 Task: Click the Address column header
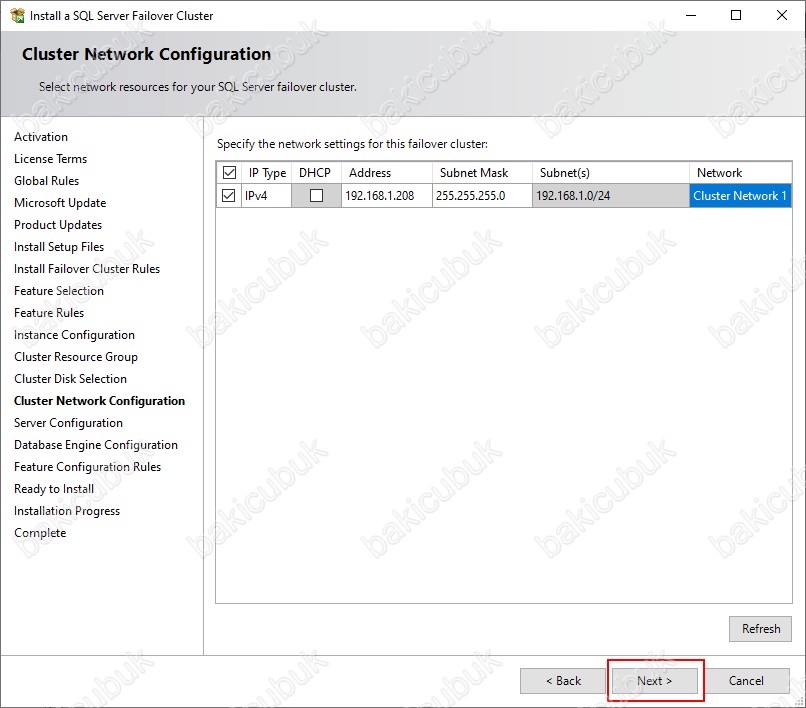click(x=387, y=173)
